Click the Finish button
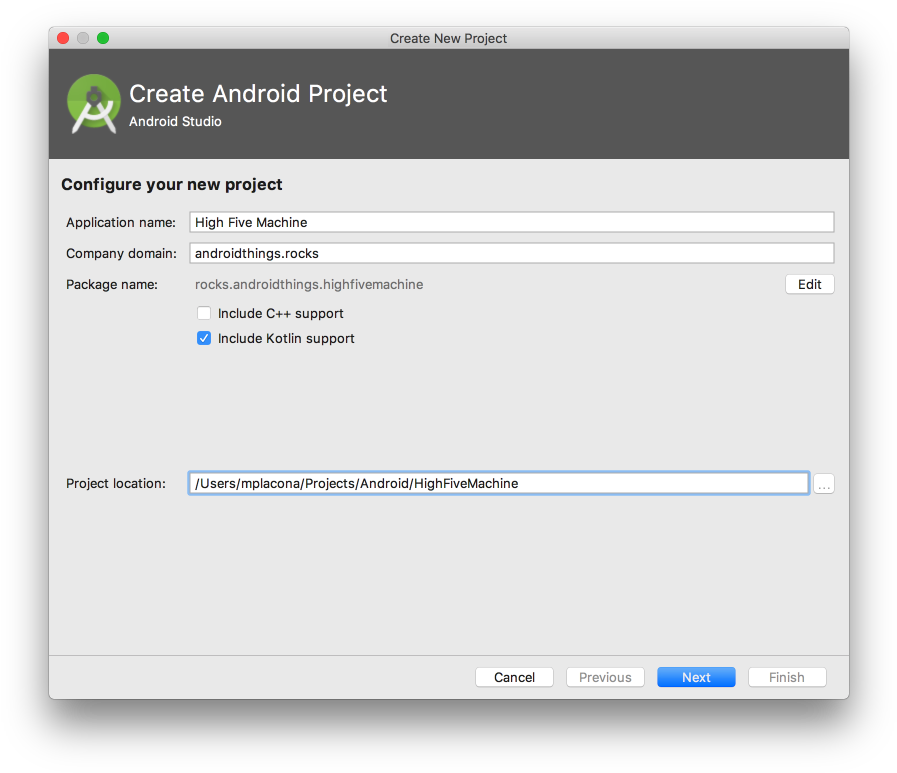The image size is (897, 773). (x=786, y=677)
